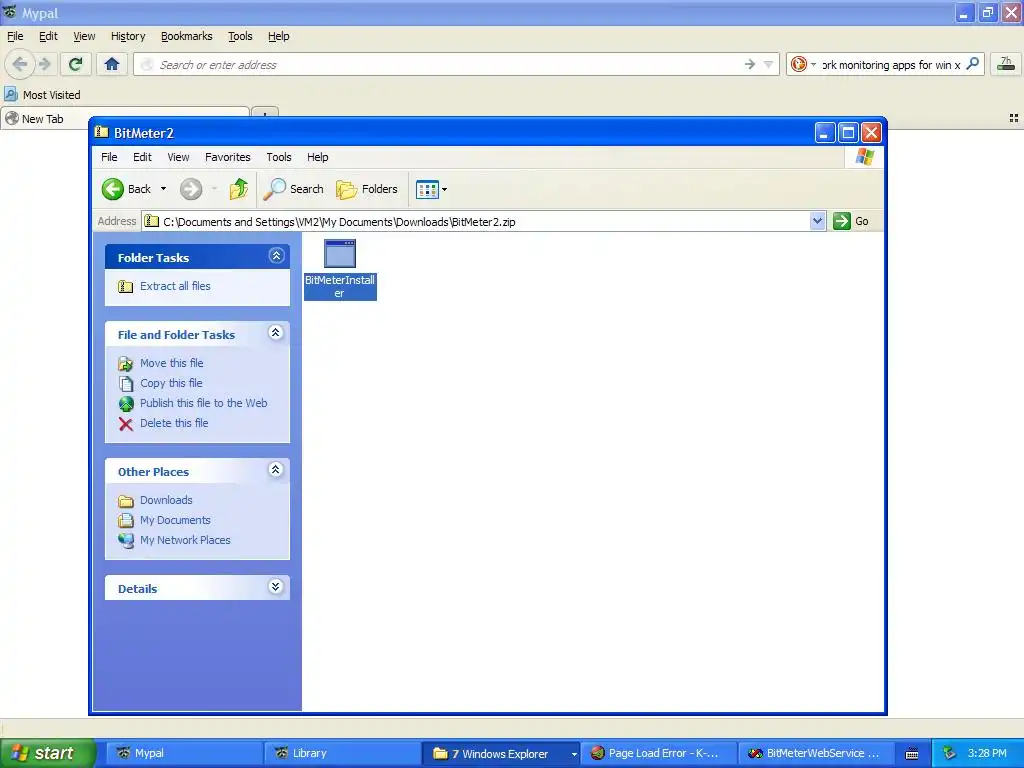Open My Documents under Other Places

click(175, 520)
